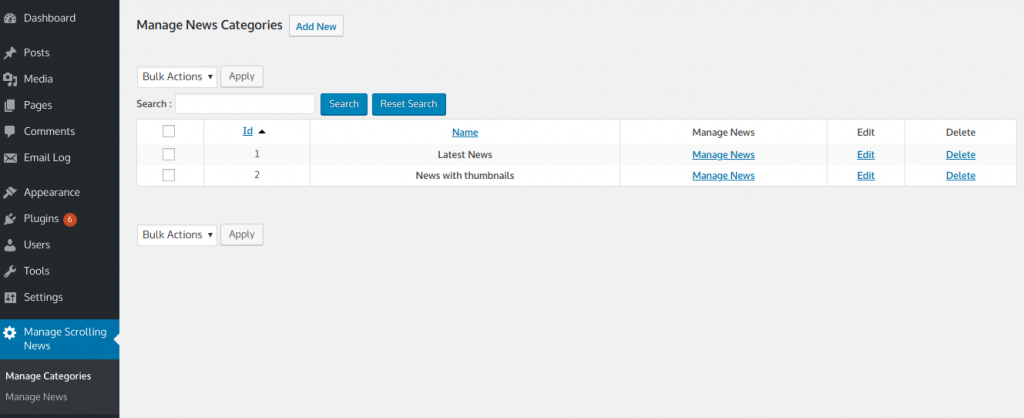Click the Media library icon
This screenshot has width=1024, height=418.
point(10,79)
